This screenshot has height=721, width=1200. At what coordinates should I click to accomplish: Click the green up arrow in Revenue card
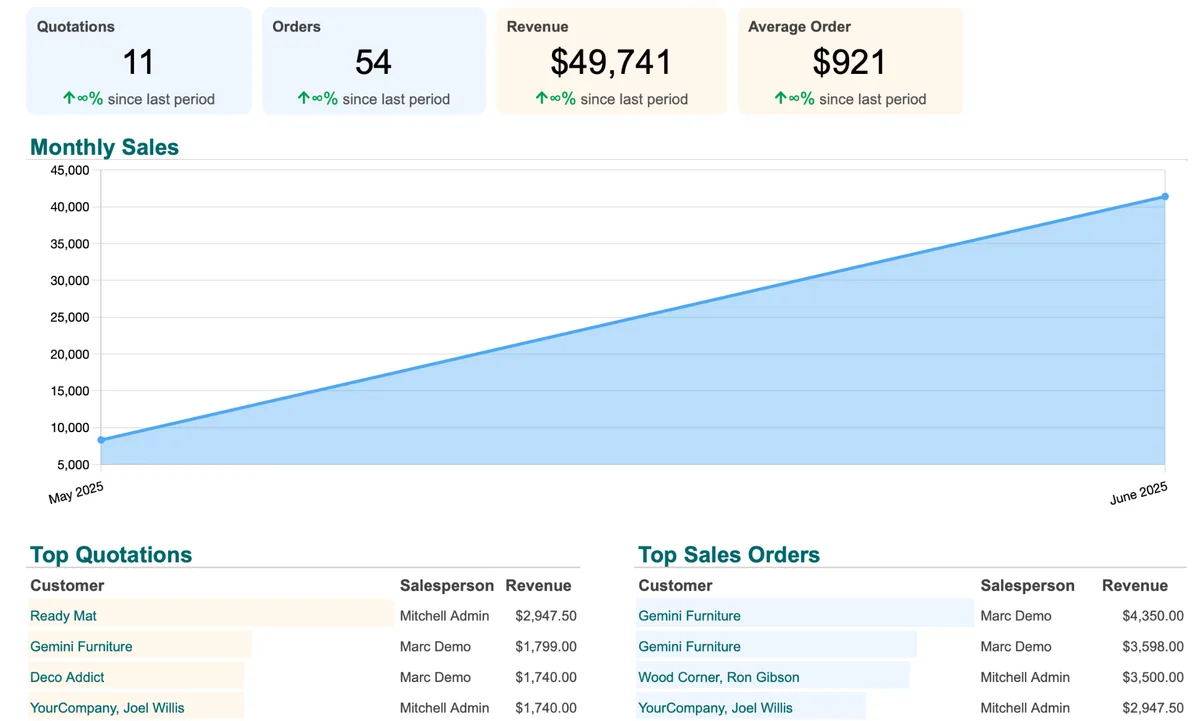pos(541,98)
